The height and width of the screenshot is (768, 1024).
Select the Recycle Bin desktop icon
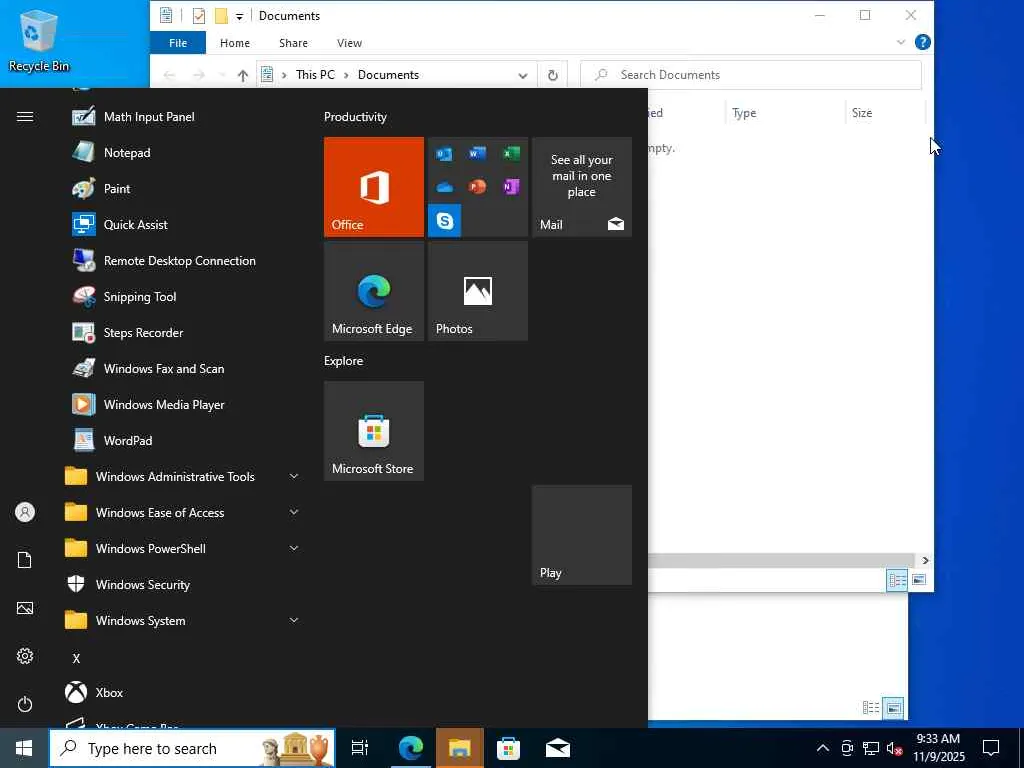(39, 40)
